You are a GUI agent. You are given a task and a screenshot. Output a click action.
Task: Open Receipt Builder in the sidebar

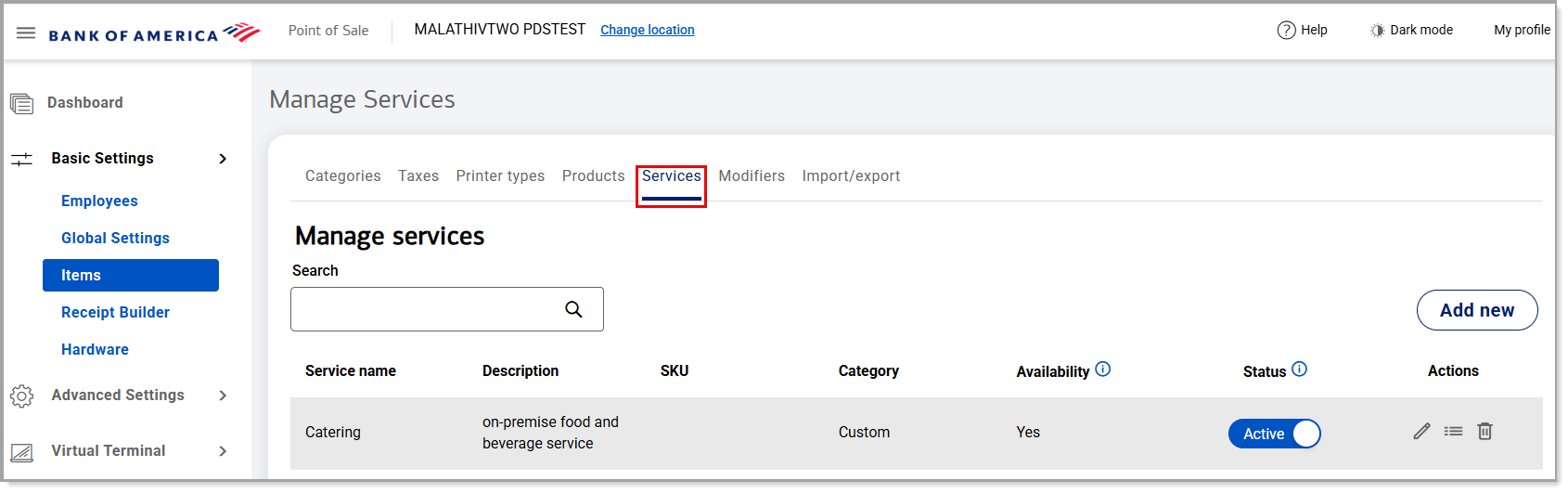pos(115,312)
